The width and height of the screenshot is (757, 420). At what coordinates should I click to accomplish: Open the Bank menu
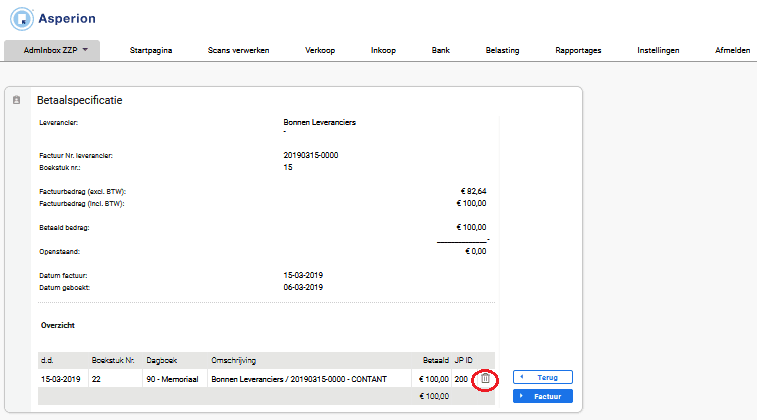pos(440,50)
